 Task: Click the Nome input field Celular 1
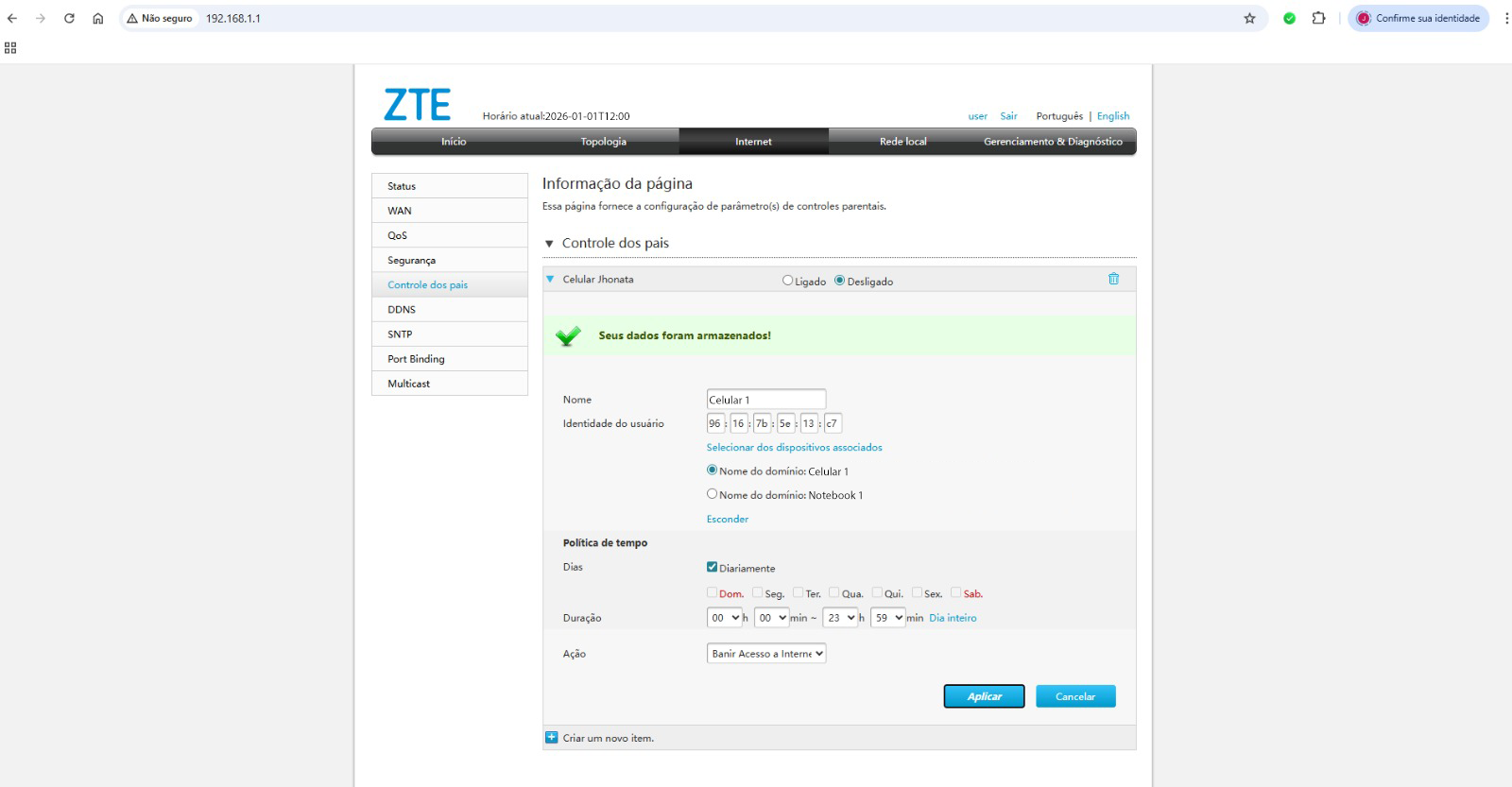766,399
